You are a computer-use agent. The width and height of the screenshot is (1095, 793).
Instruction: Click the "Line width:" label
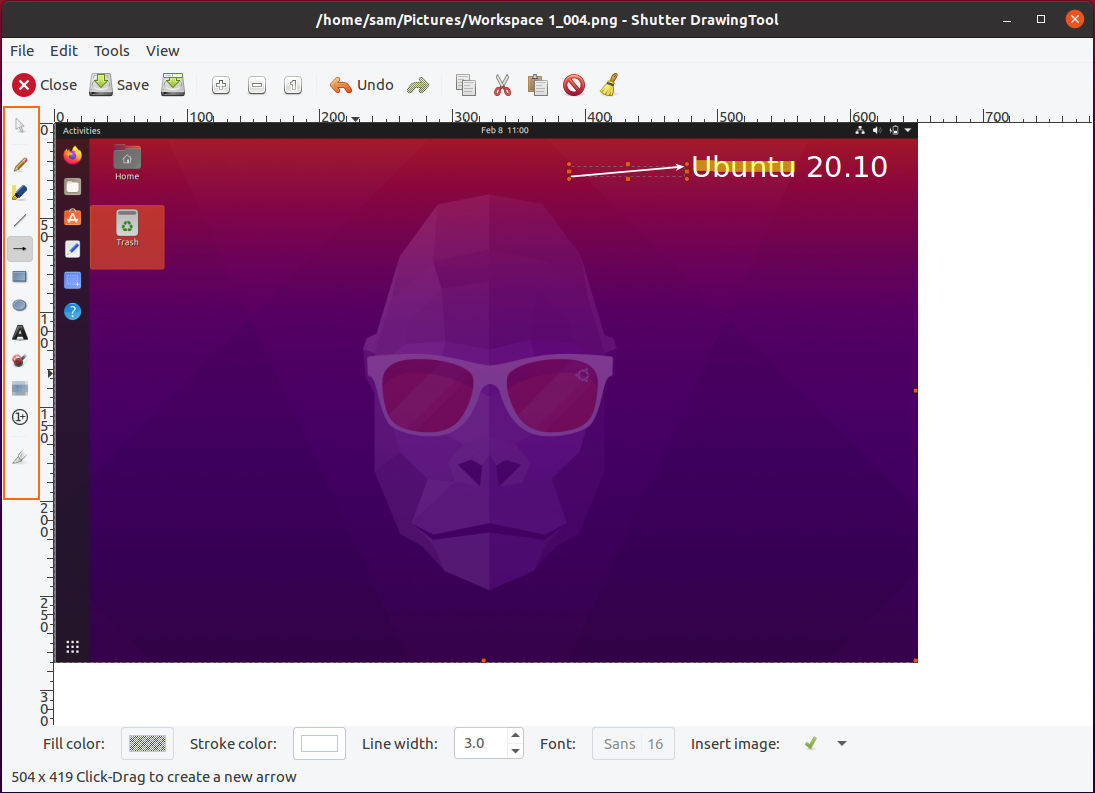(399, 744)
